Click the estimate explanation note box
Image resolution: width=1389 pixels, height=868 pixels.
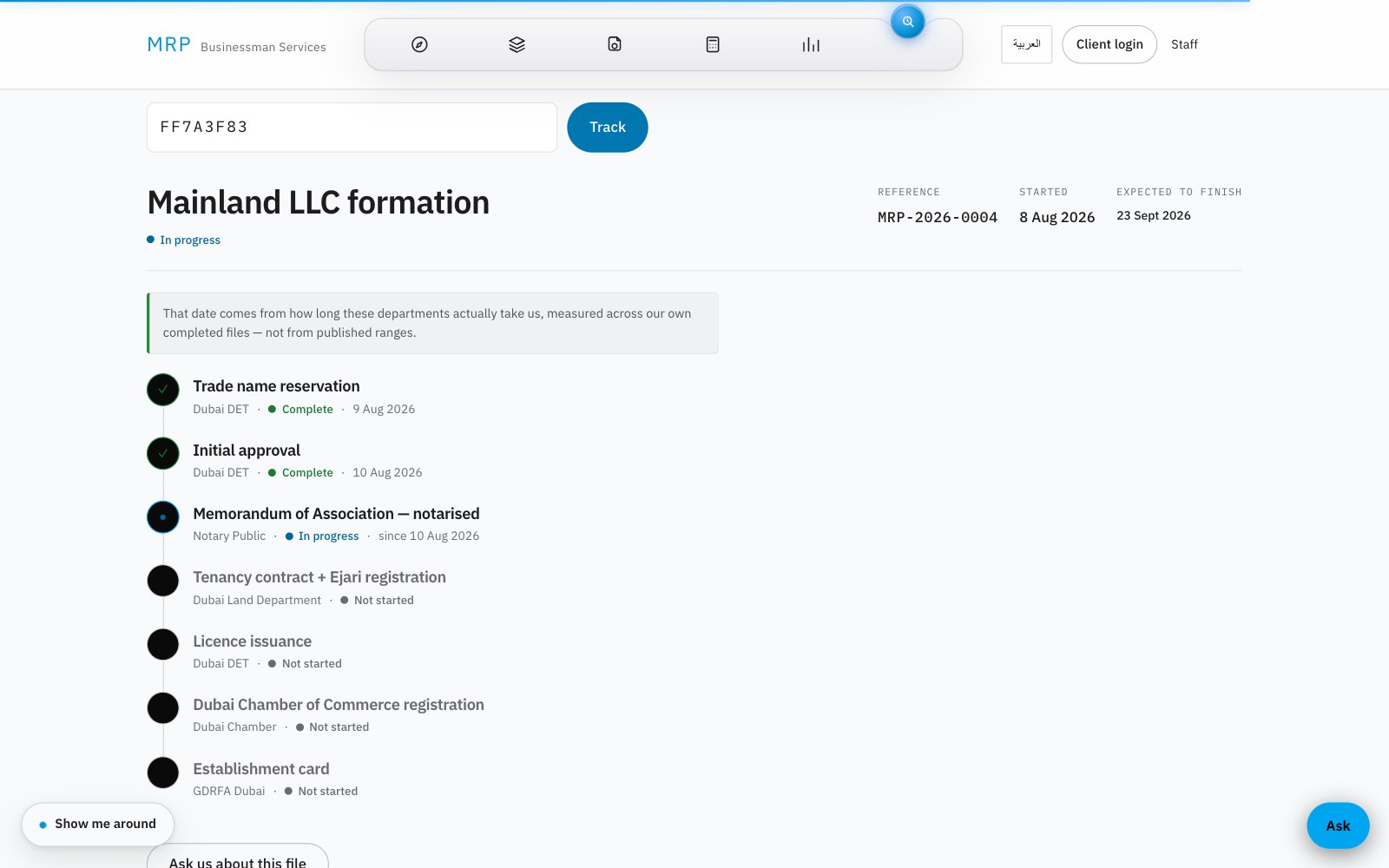[432, 323]
